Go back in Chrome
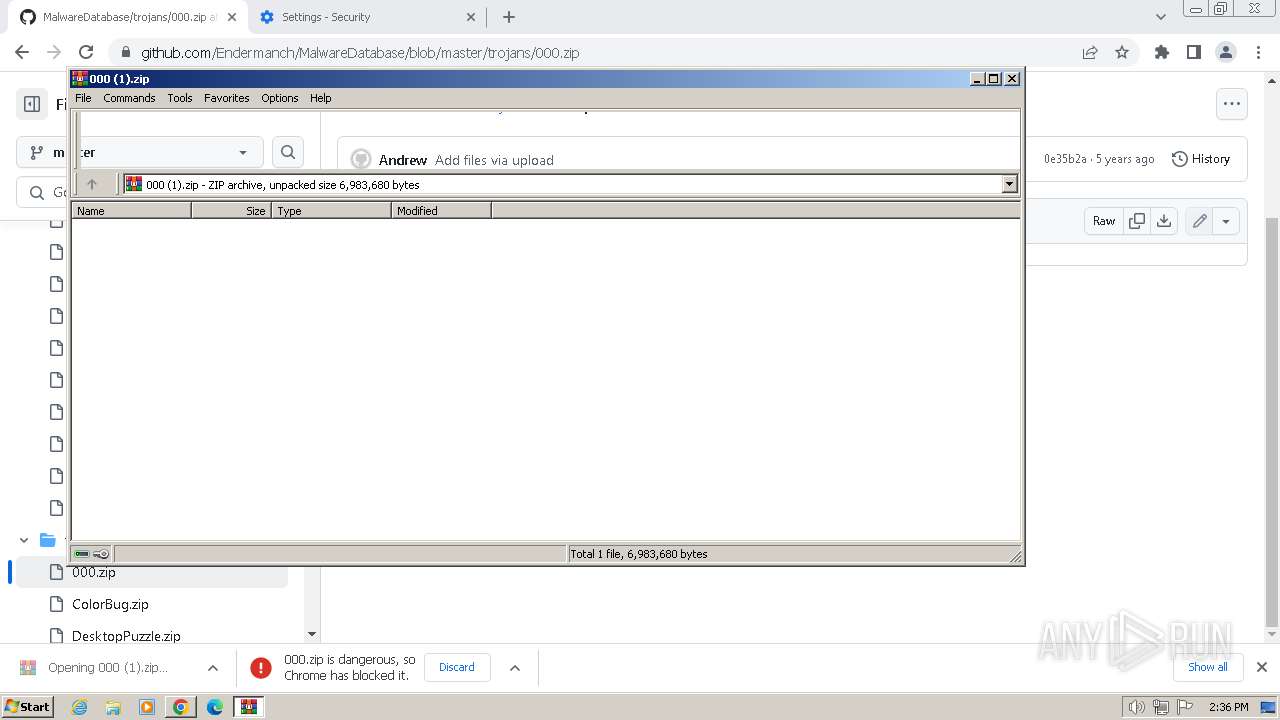 24,52
